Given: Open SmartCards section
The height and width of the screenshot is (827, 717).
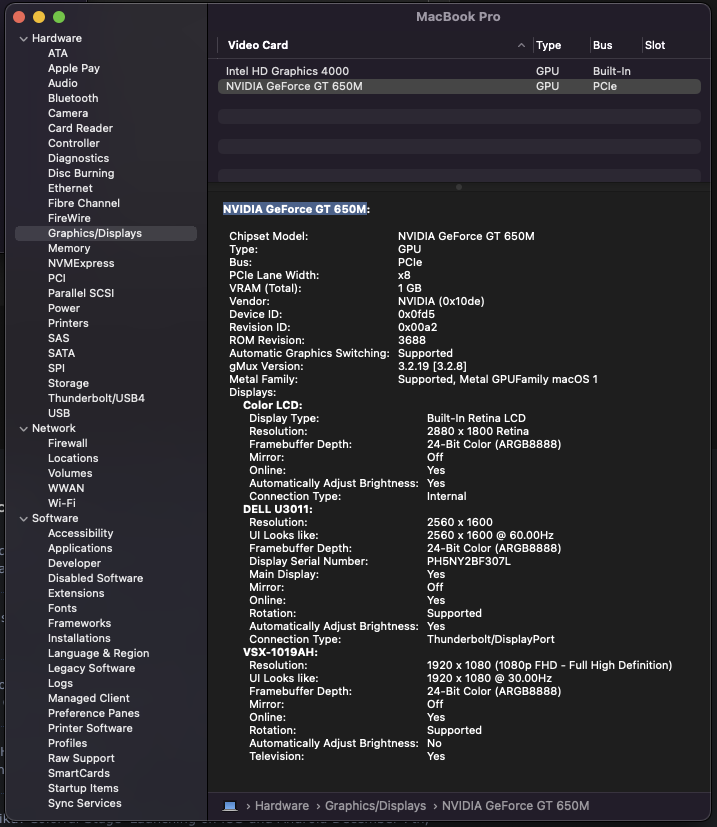Looking at the screenshot, I should [79, 774].
